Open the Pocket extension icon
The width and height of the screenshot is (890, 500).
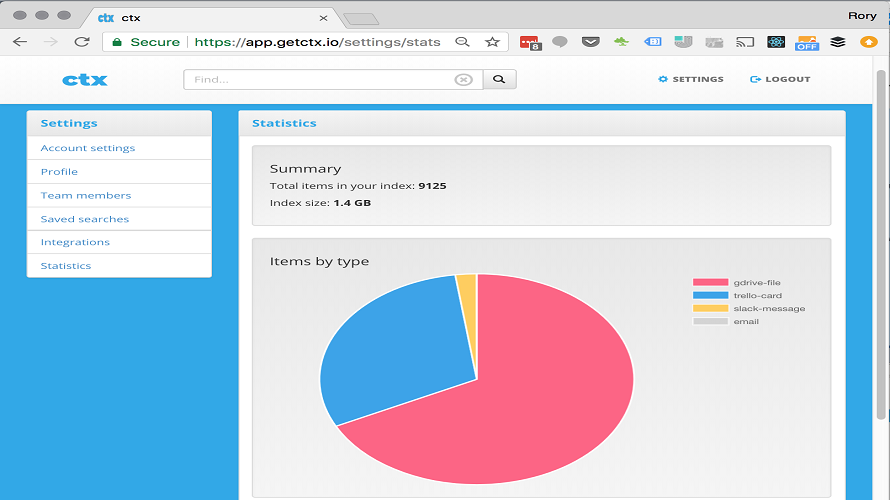pos(590,42)
